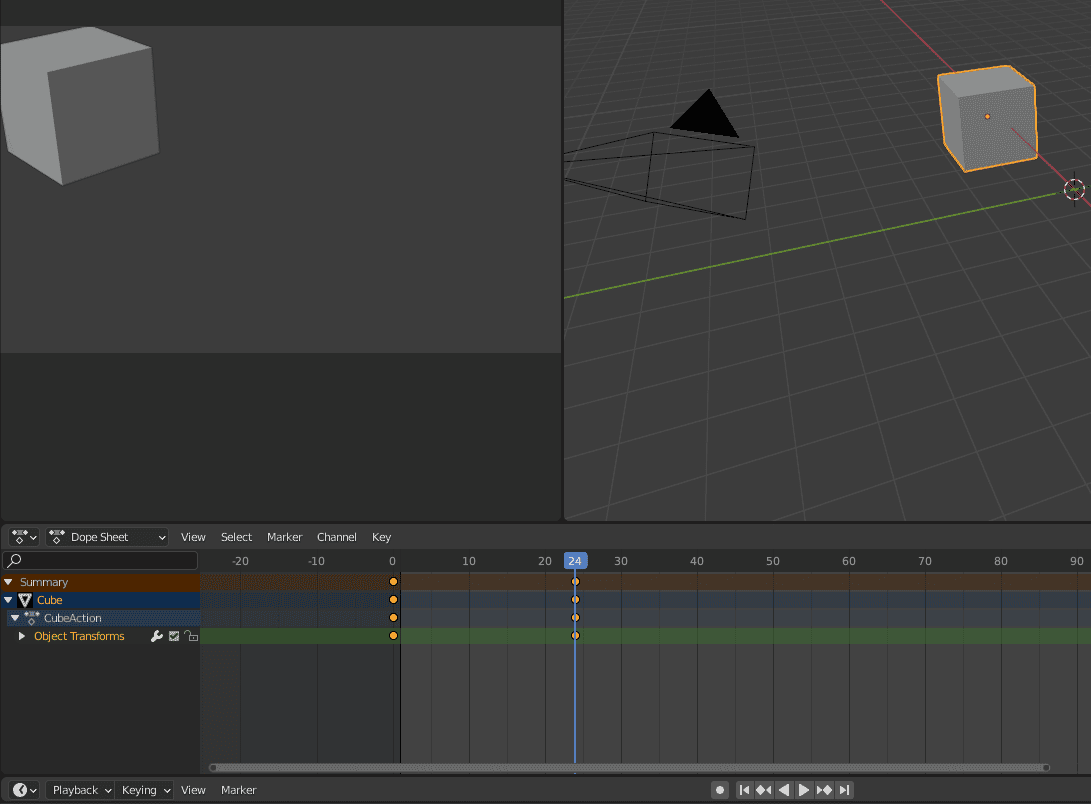1091x804 pixels.
Task: Select the orange keyframe dot on the Summary row
Action: (x=393, y=581)
